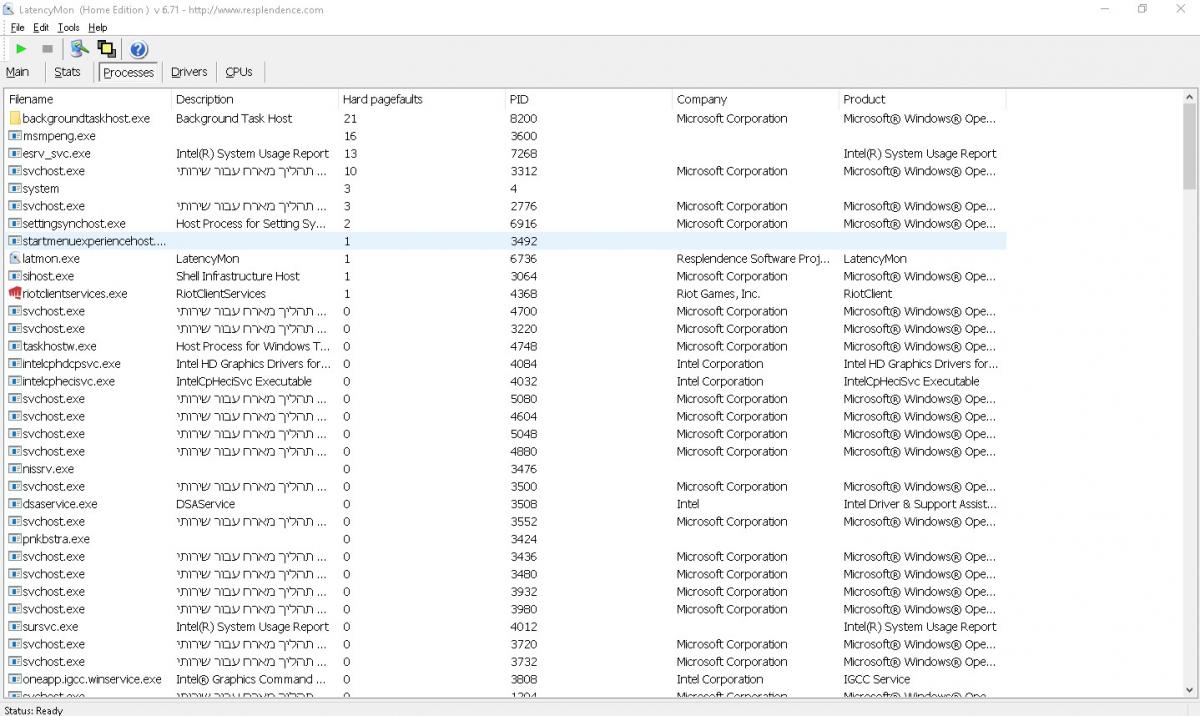Image resolution: width=1200 pixels, height=716 pixels.
Task: Click the icon next to the system row
Action: 15,188
